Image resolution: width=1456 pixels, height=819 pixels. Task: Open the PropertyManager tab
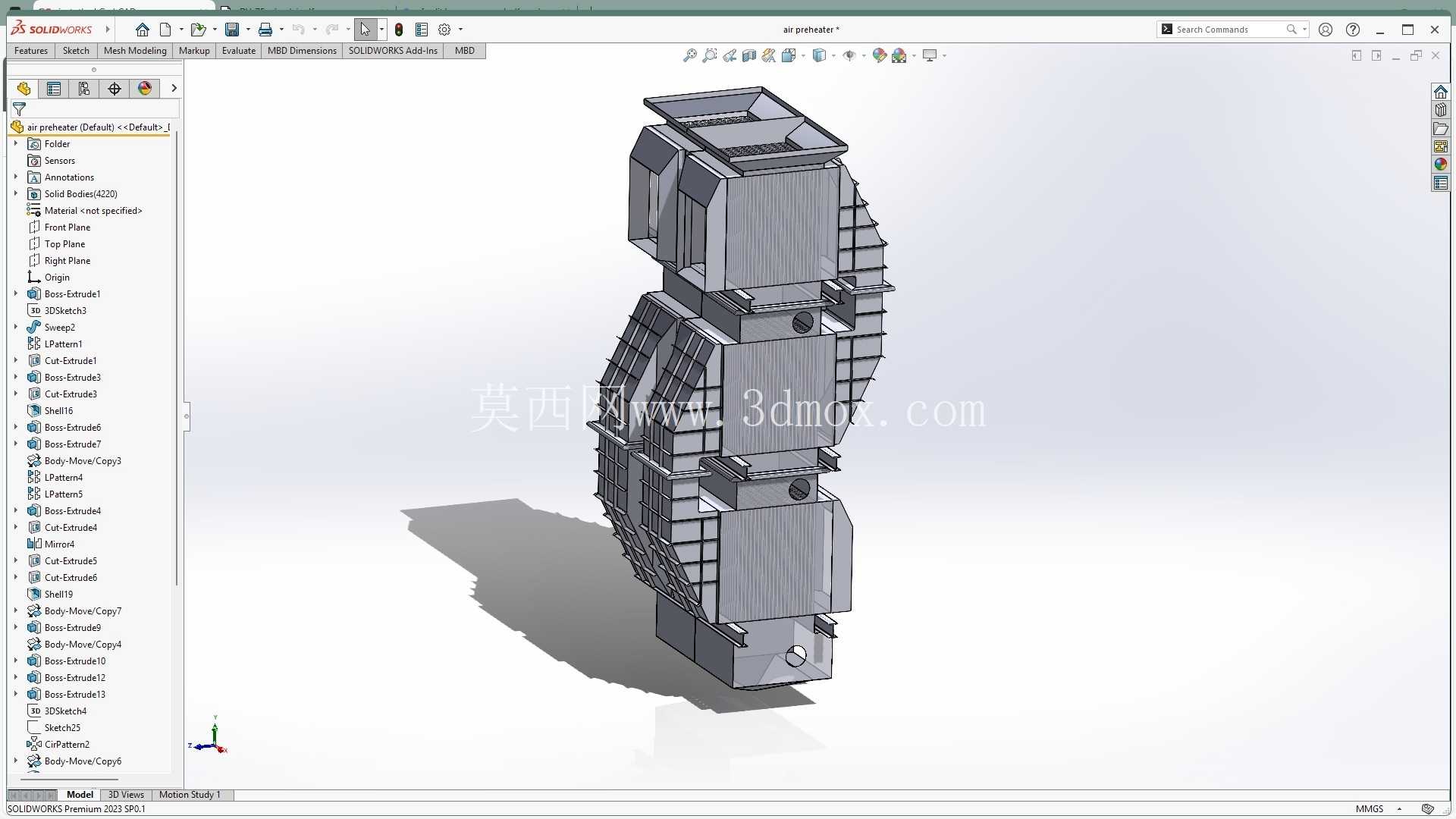pos(54,89)
